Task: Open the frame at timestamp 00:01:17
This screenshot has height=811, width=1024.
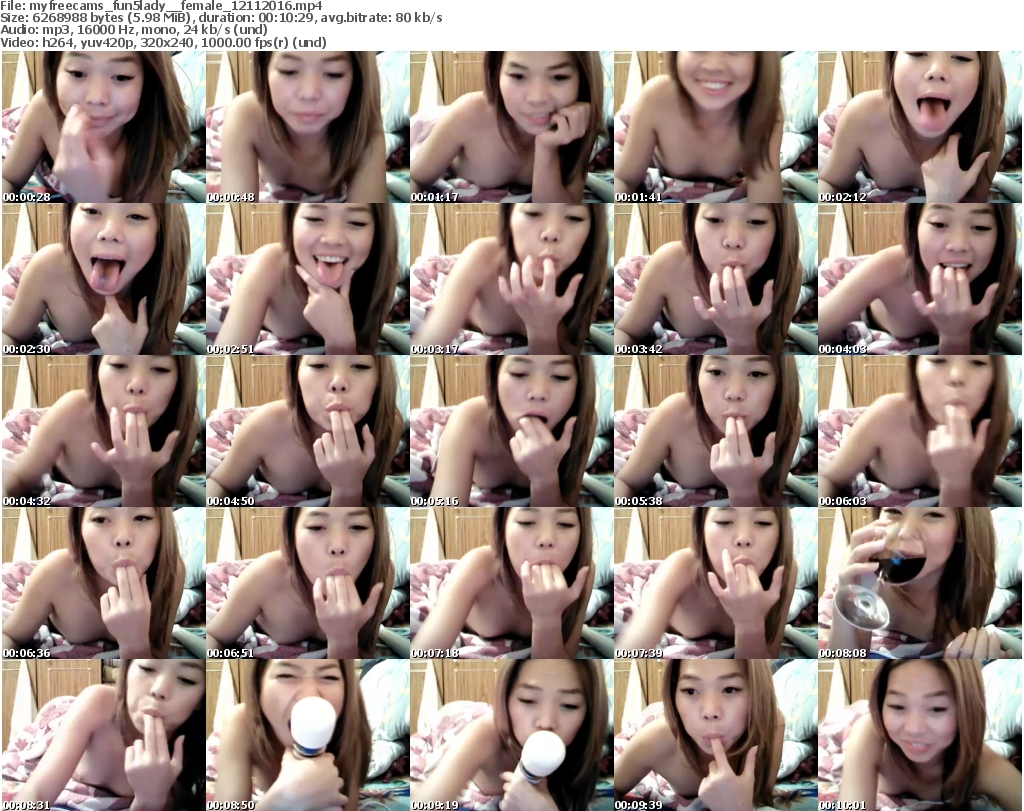Action: tap(511, 127)
